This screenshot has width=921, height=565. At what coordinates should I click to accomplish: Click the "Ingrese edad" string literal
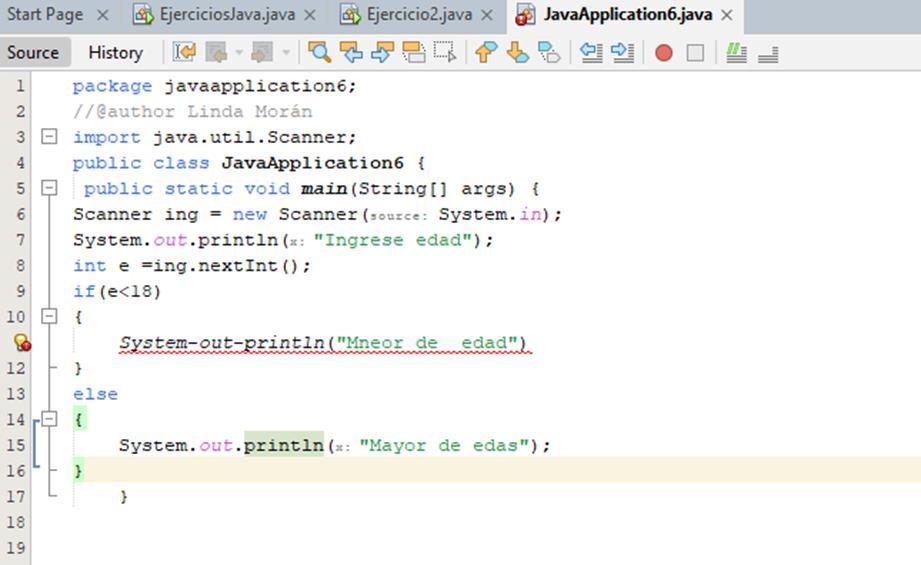click(394, 240)
